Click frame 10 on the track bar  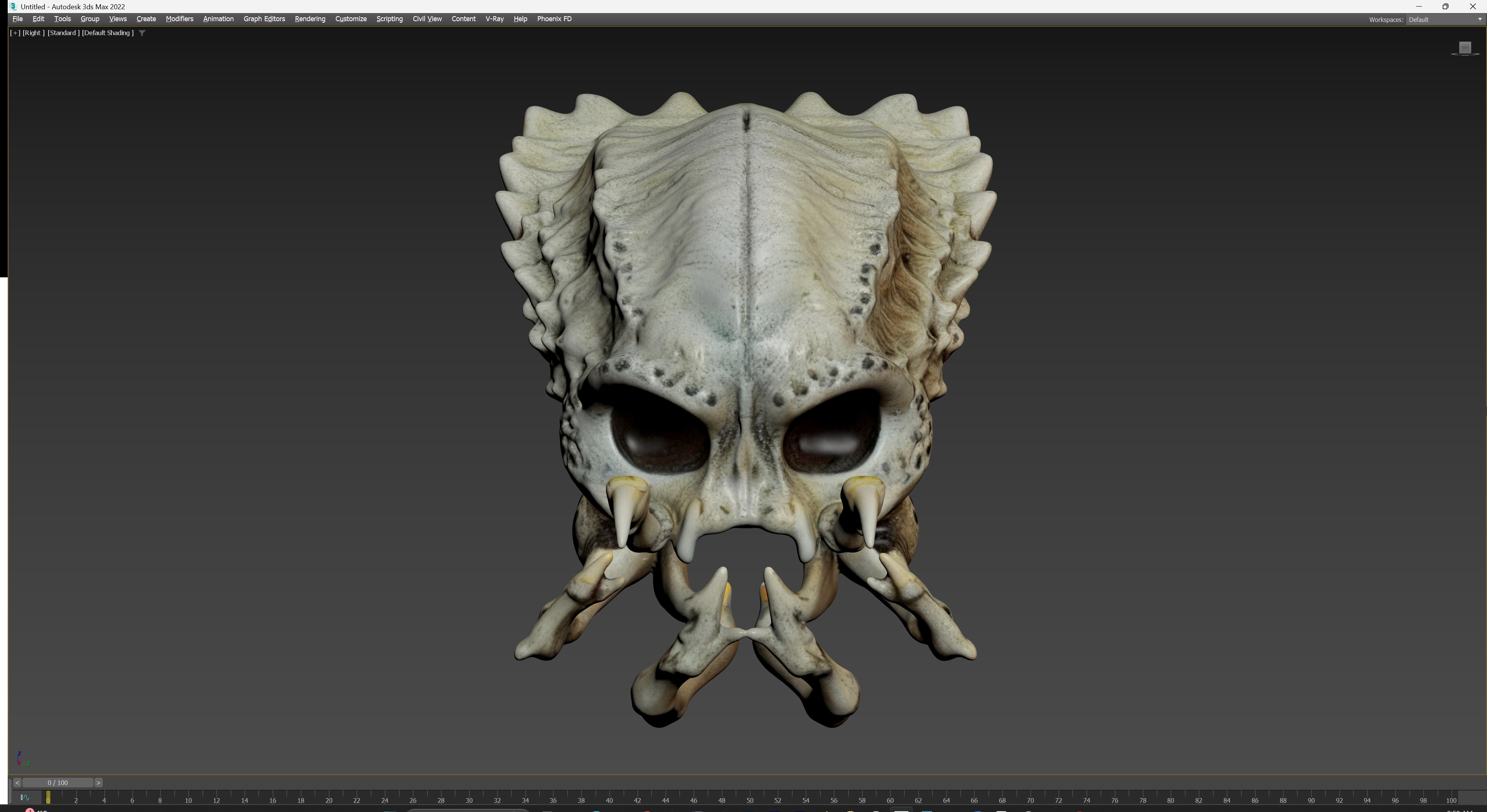188,800
